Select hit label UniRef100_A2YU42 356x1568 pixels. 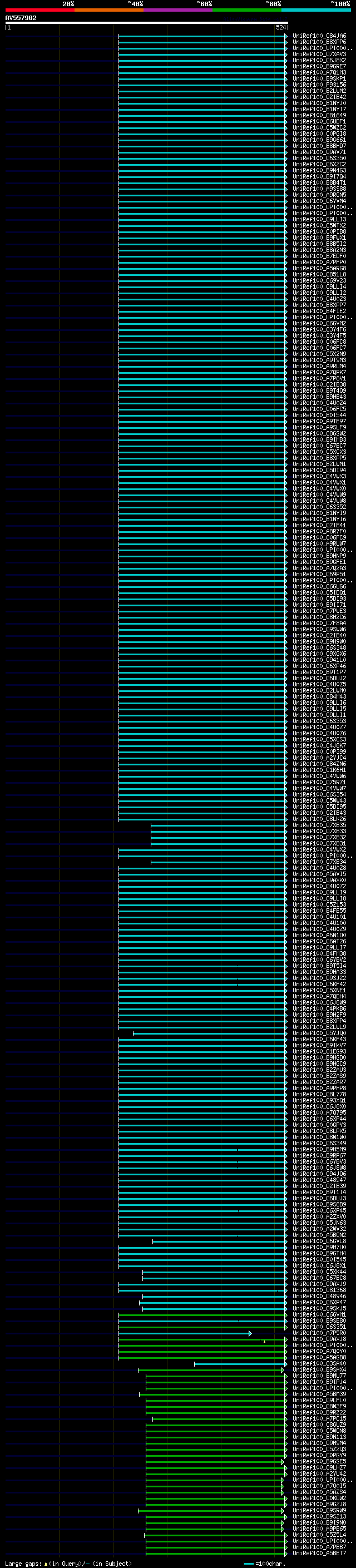coord(319,1473)
